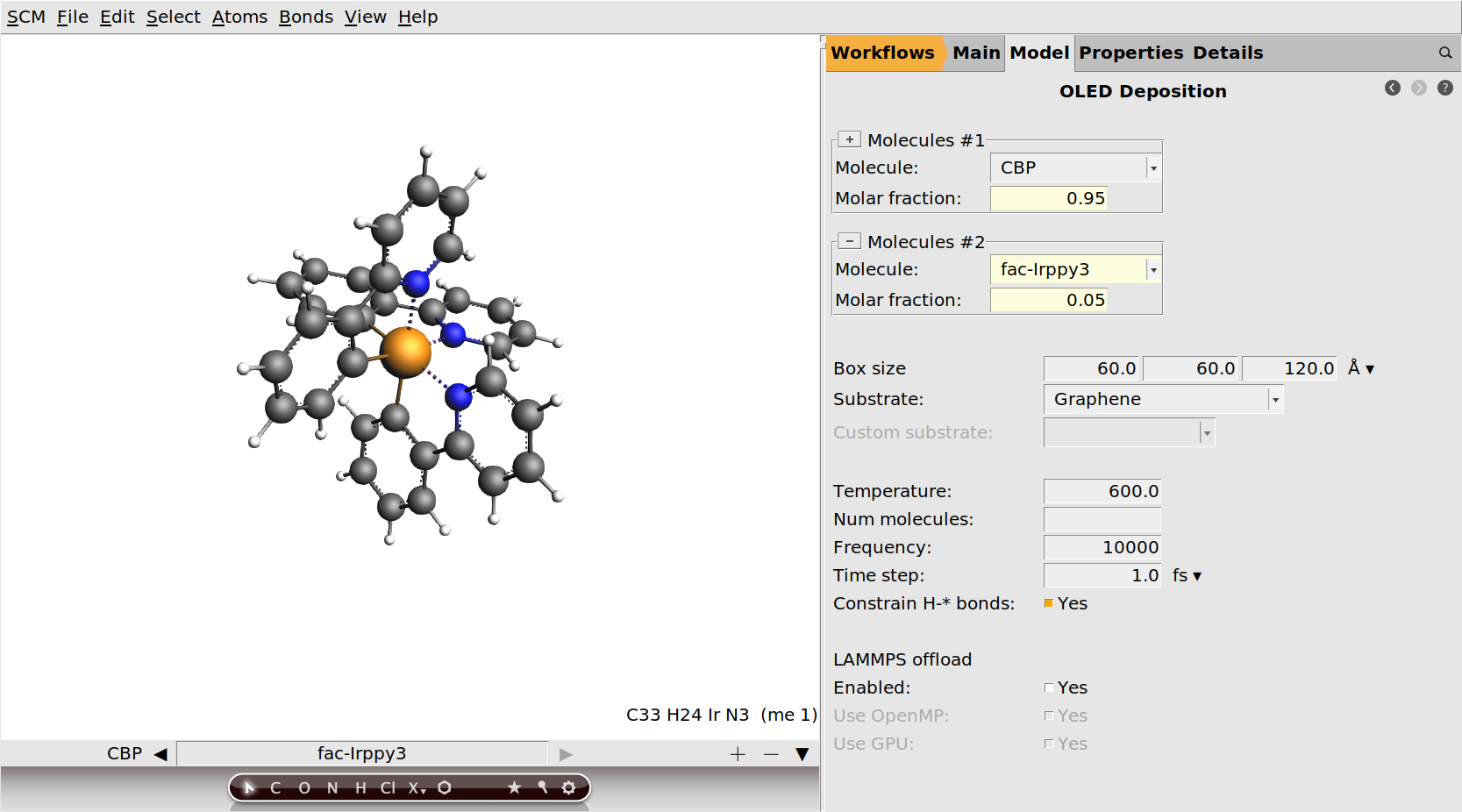This screenshot has width=1462, height=812.
Task: Click the Temperature input field
Action: pyautogui.click(x=1102, y=491)
